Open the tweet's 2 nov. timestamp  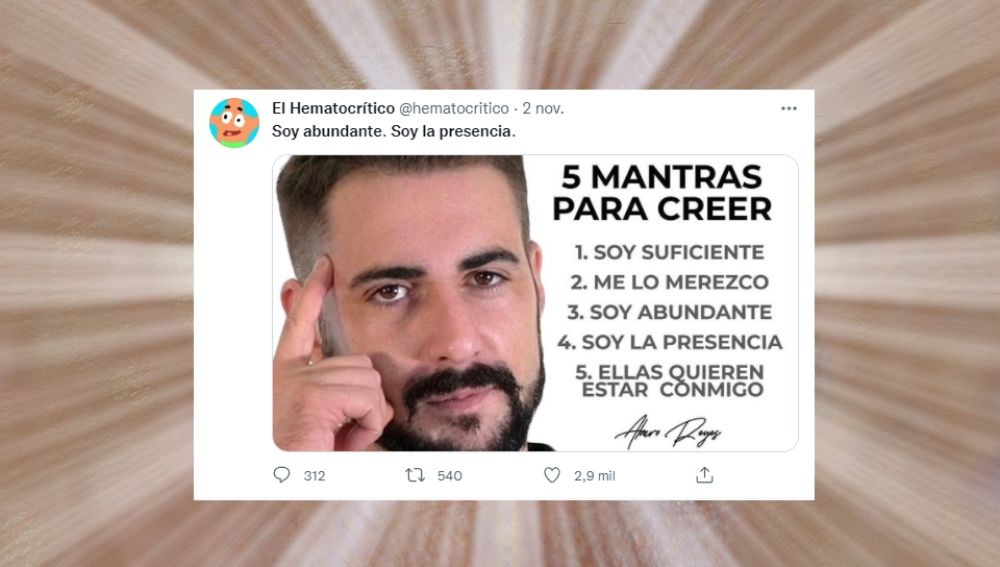pos(543,108)
